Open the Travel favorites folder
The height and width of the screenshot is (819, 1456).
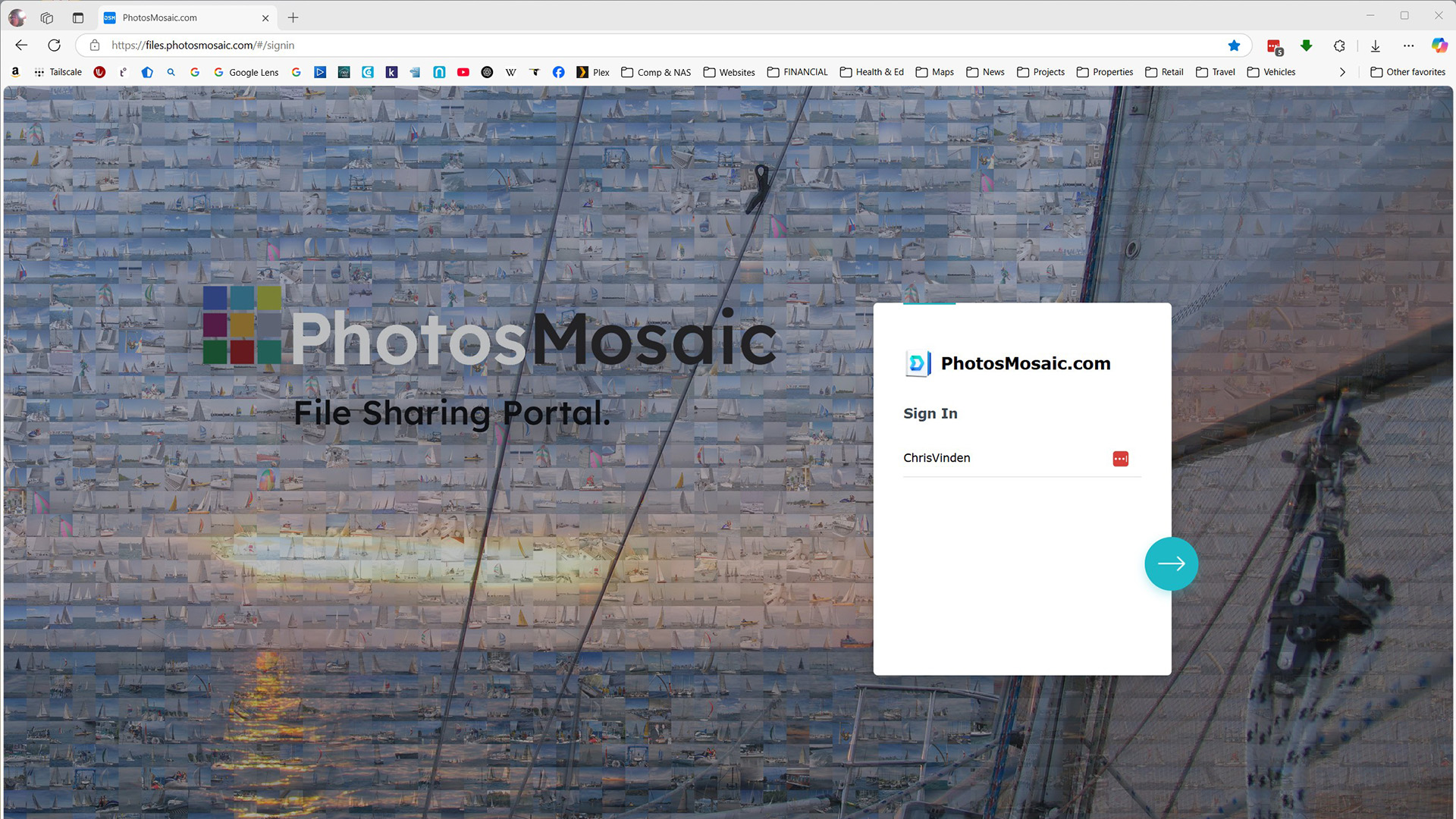(x=1216, y=72)
